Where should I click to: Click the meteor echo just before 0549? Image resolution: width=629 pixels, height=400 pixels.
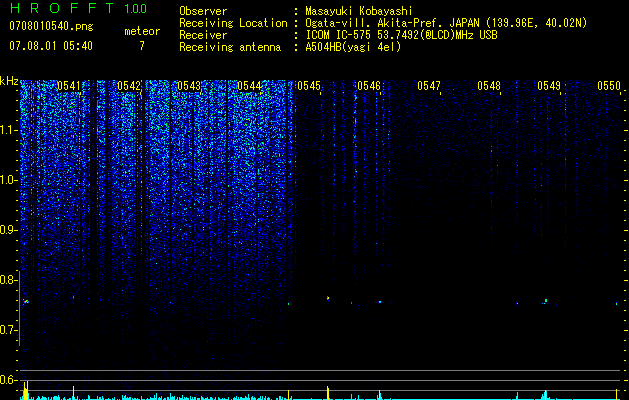tap(546, 301)
